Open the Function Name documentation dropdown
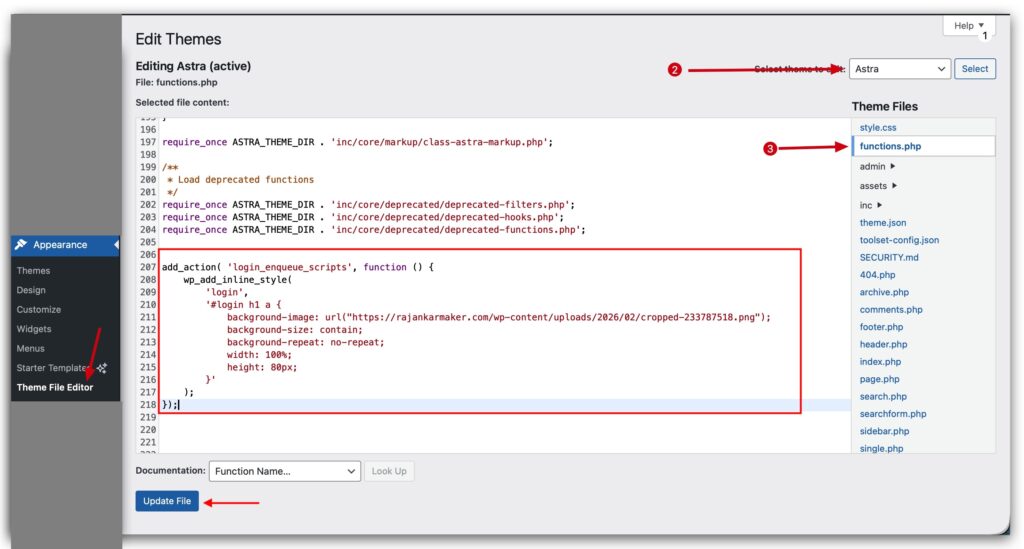 [x=284, y=471]
